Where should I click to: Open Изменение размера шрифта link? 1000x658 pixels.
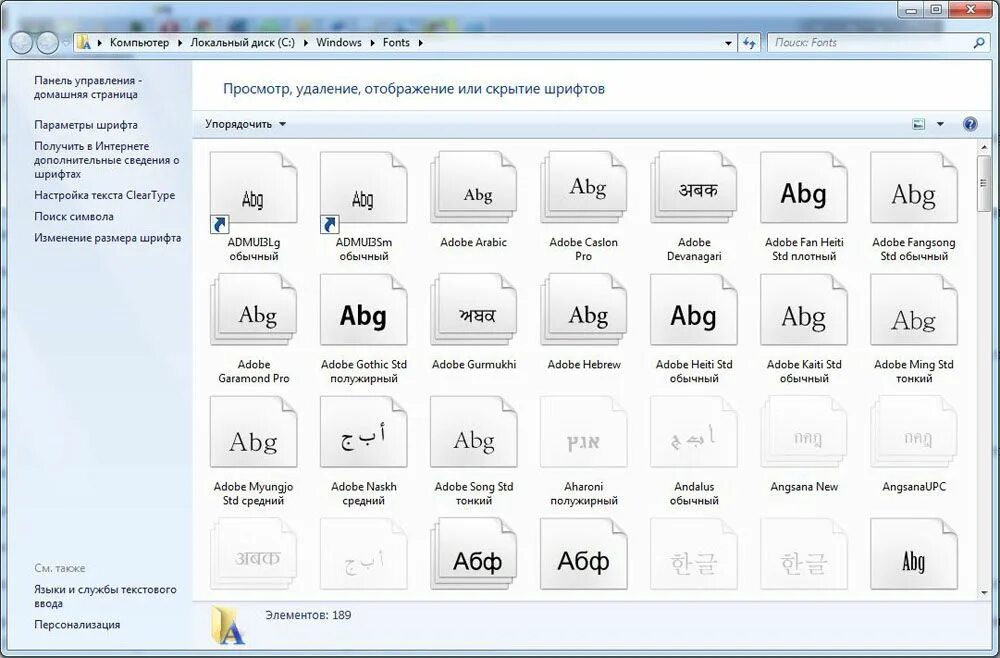pyautogui.click(x=107, y=238)
